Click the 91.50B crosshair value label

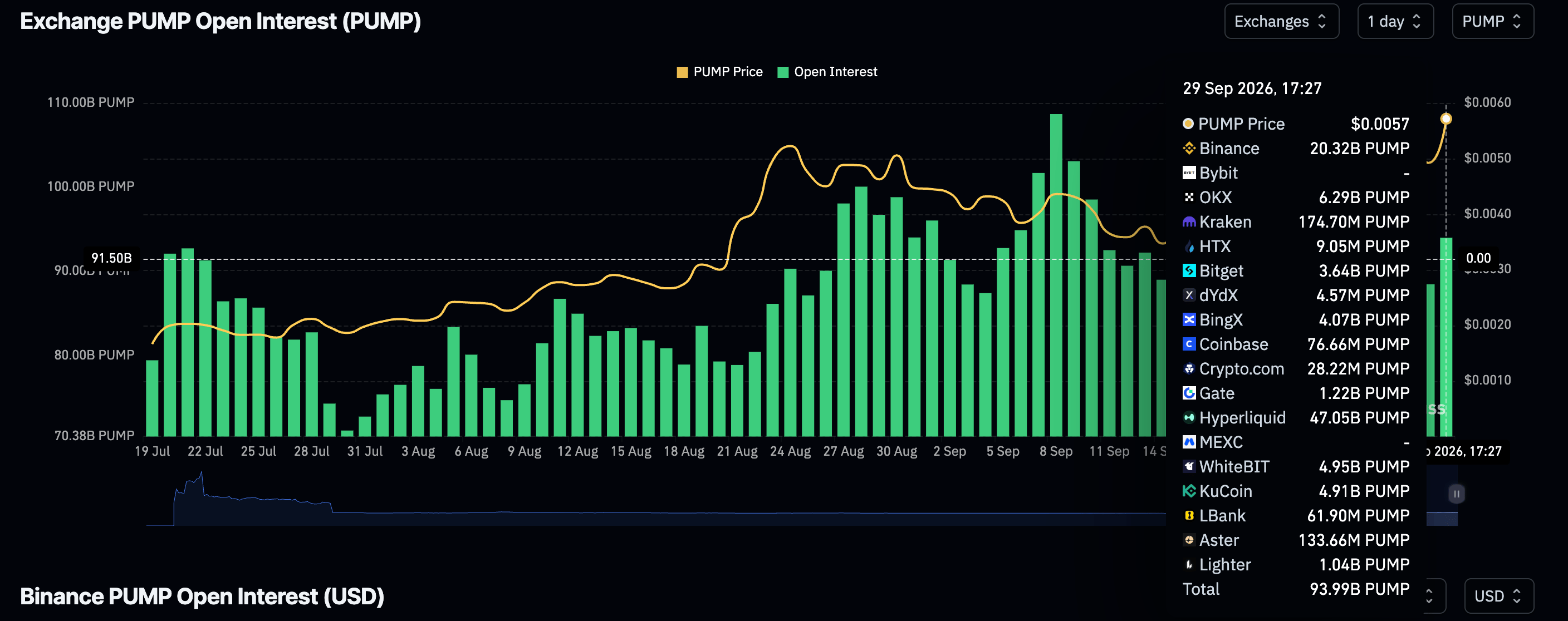coord(111,258)
